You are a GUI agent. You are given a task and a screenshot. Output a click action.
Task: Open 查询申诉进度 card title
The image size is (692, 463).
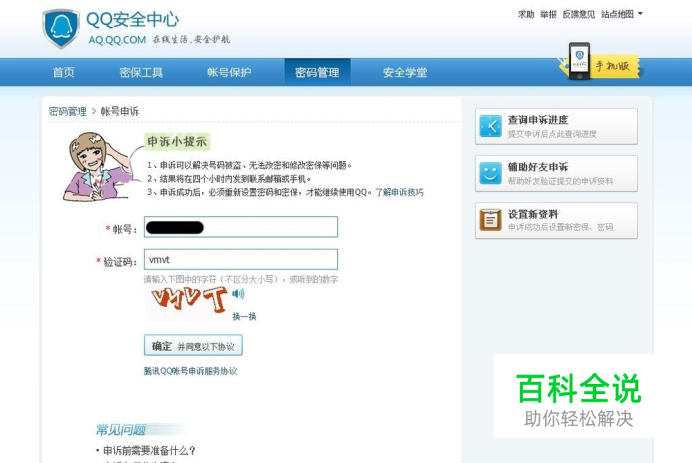[x=538, y=120]
